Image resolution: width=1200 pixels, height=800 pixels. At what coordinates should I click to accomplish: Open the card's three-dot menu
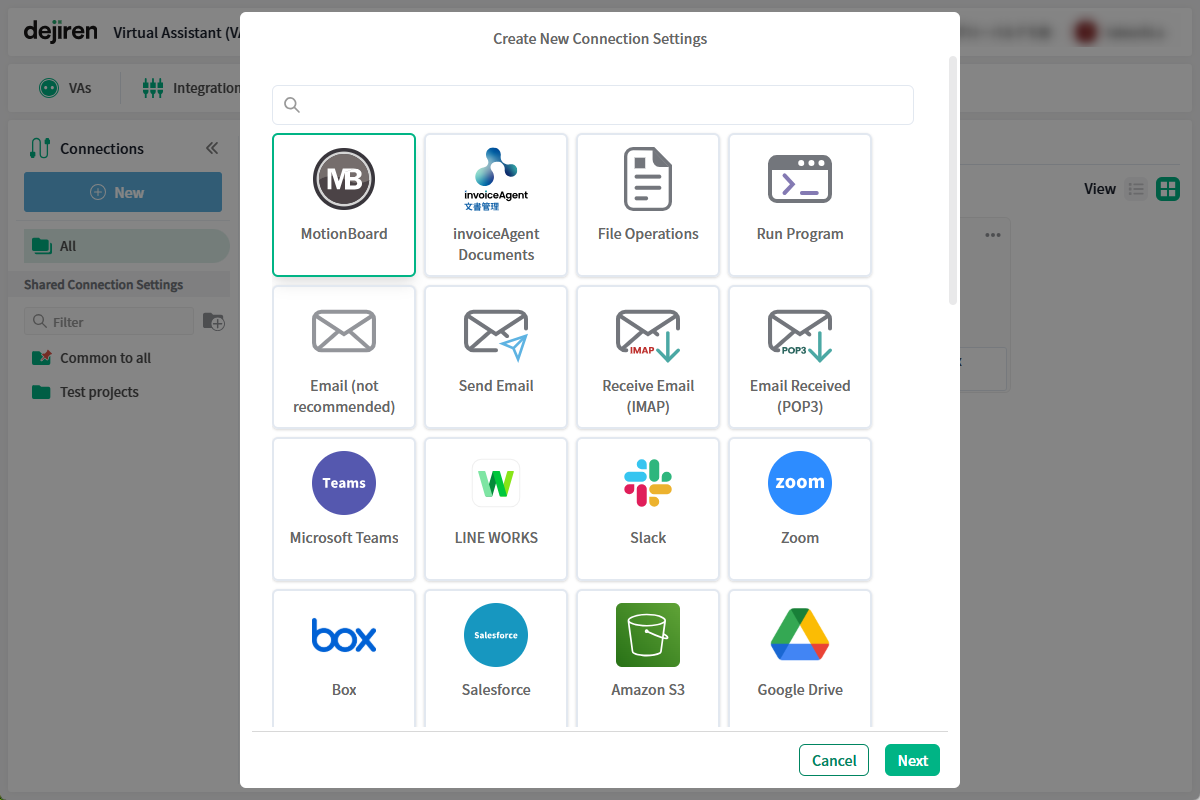click(x=993, y=235)
